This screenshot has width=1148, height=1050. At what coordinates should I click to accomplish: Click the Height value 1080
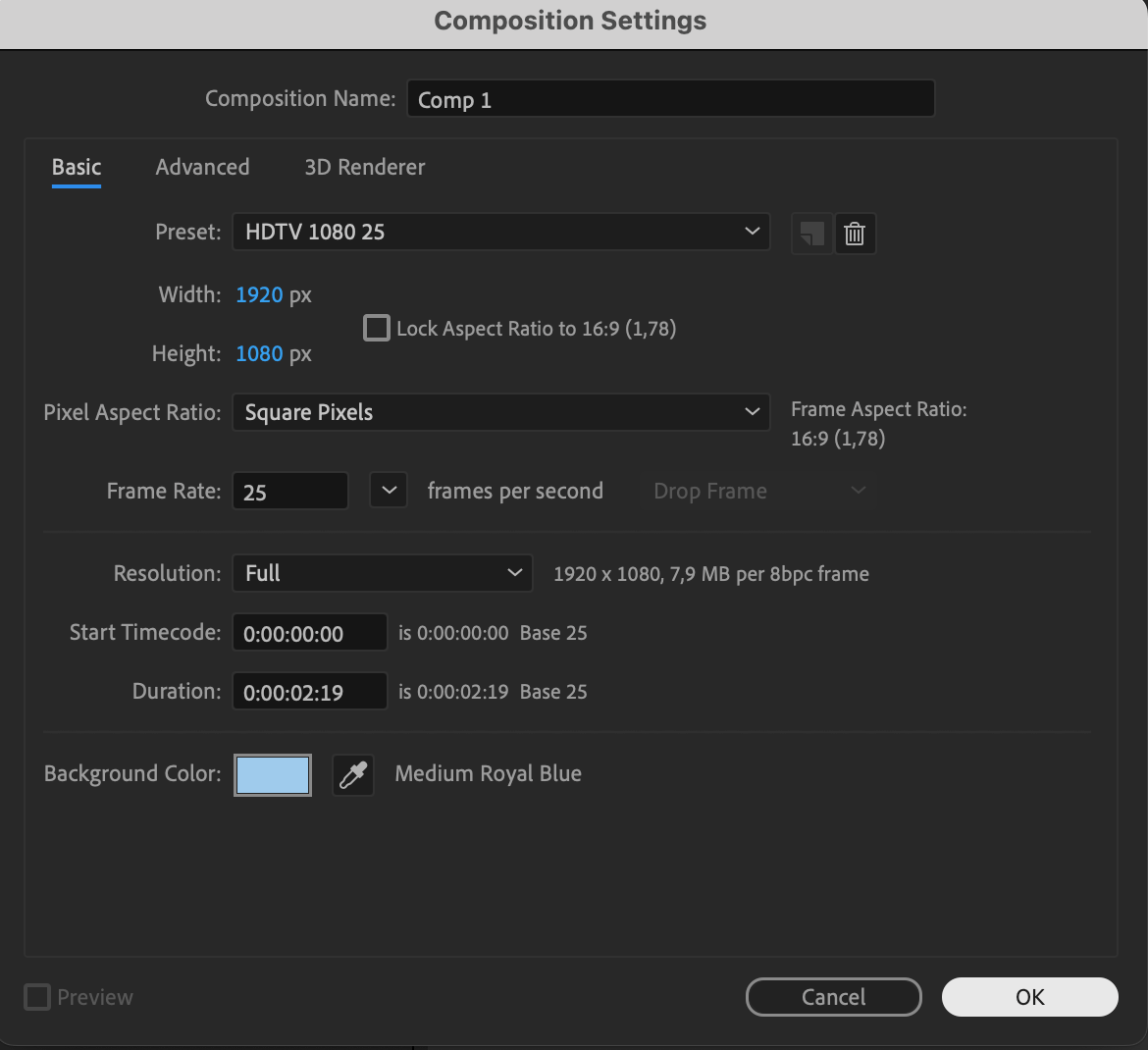258,353
